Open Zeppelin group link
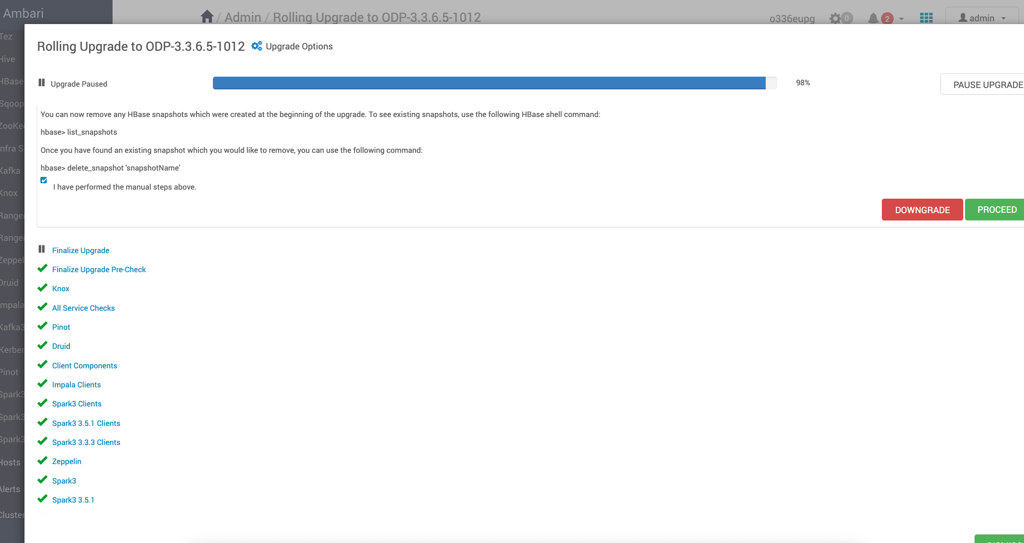Image resolution: width=1024 pixels, height=543 pixels. (x=67, y=461)
